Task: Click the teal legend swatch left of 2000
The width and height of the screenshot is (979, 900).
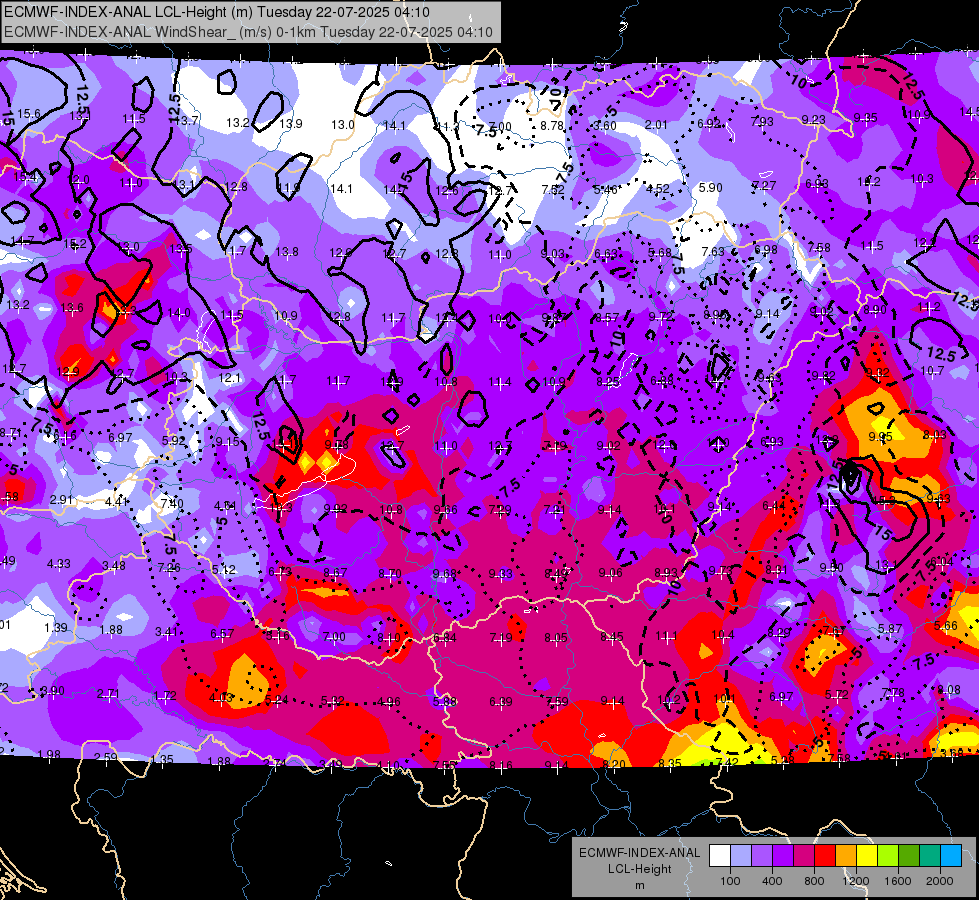Action: 930,855
